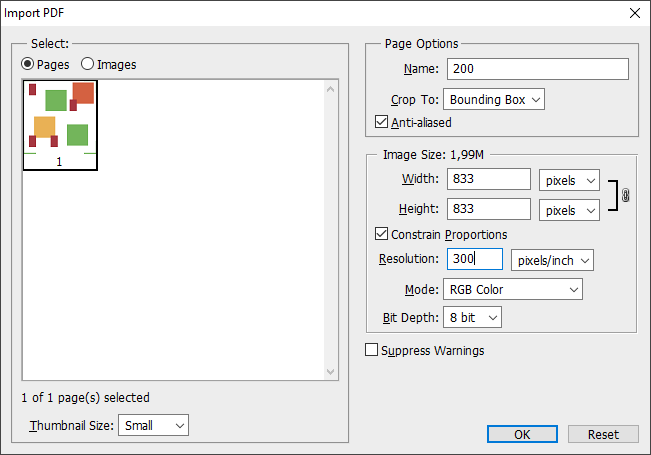Click the scroll down arrow in page list
The height and width of the screenshot is (455, 651).
click(x=332, y=372)
